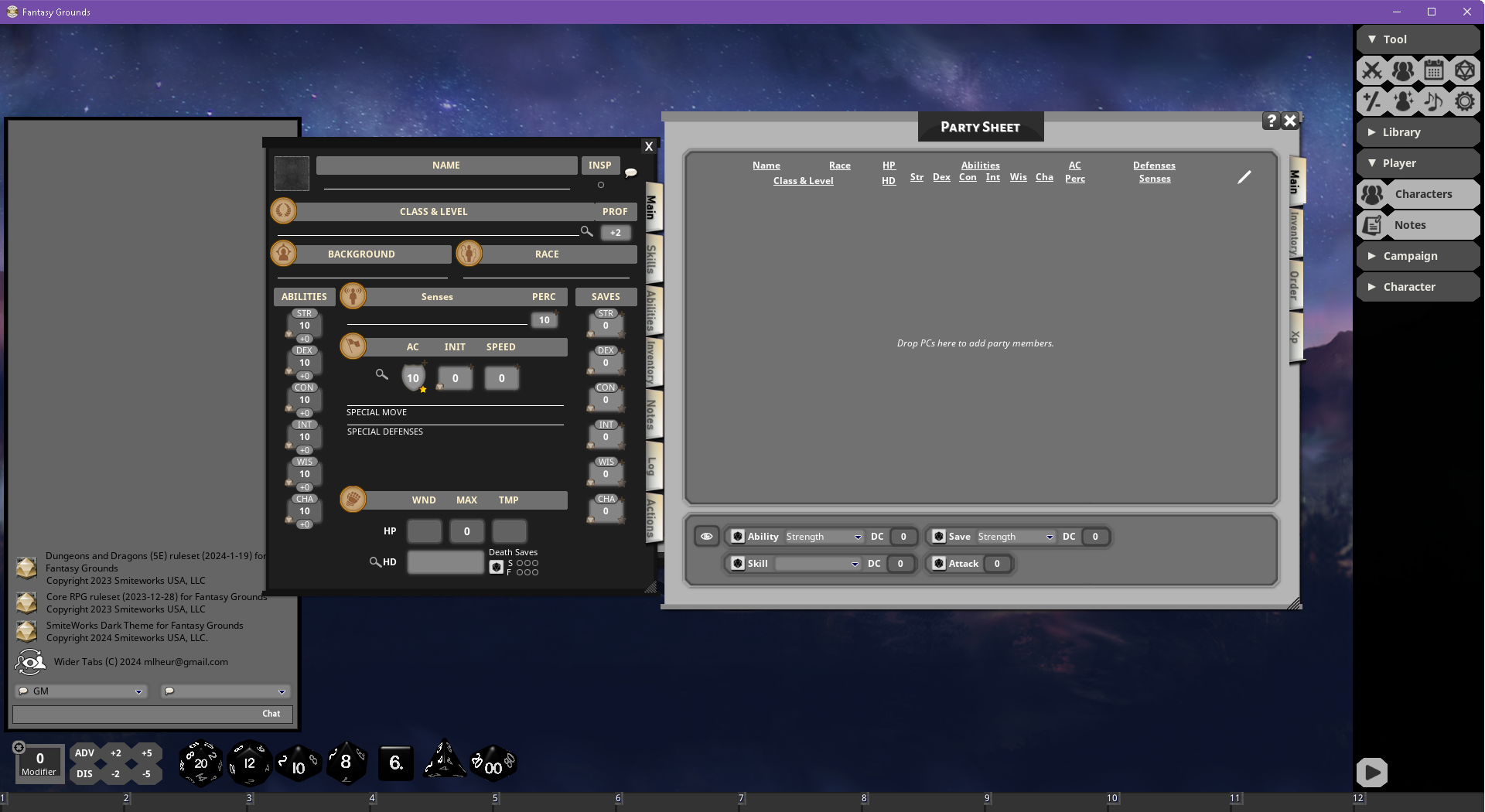Click the Background round icon
Image resolution: width=1485 pixels, height=812 pixels.
tap(283, 253)
